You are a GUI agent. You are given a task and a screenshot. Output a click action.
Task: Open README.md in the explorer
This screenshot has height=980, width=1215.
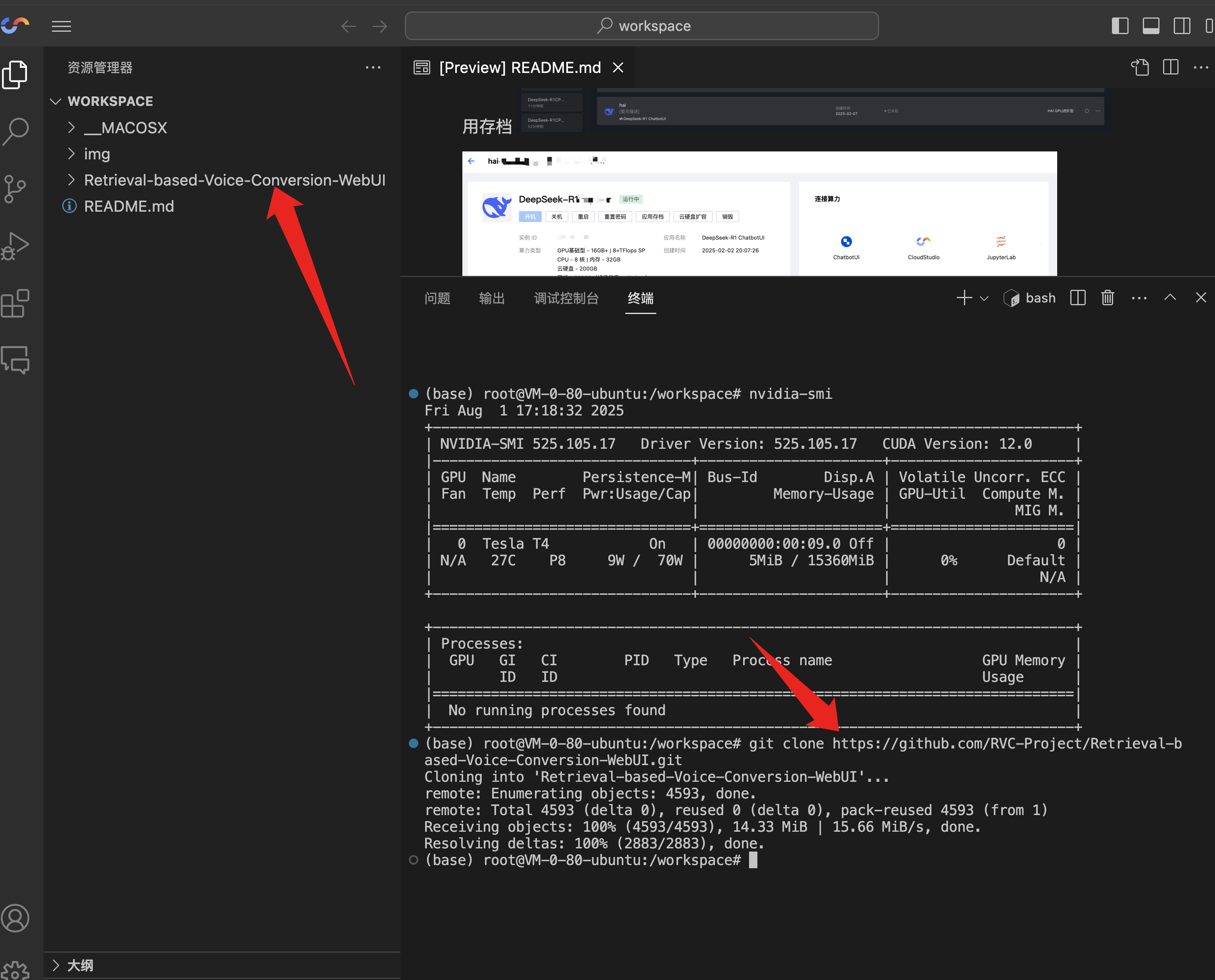(x=129, y=206)
